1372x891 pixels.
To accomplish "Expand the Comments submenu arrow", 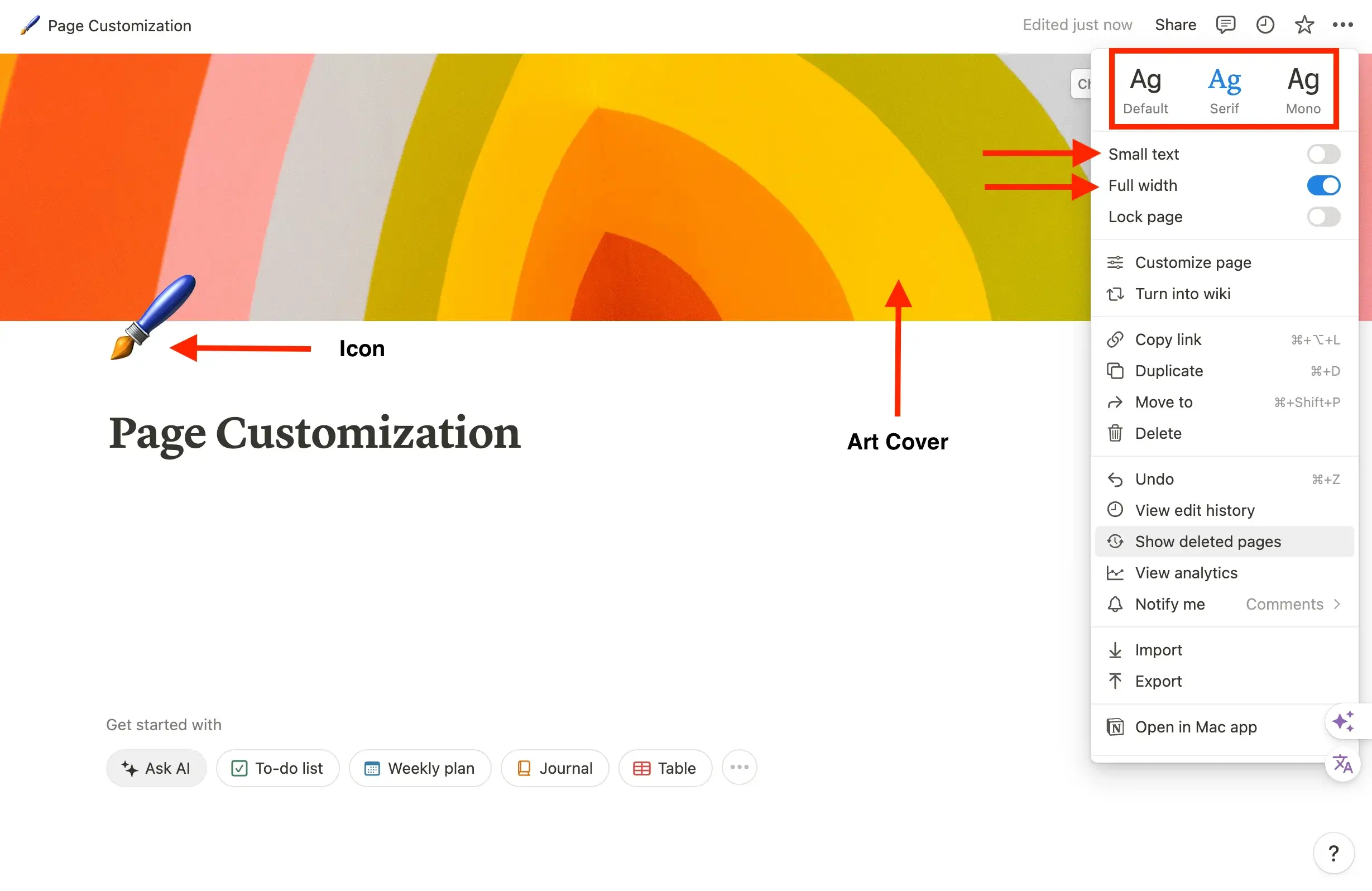I will 1340,603.
